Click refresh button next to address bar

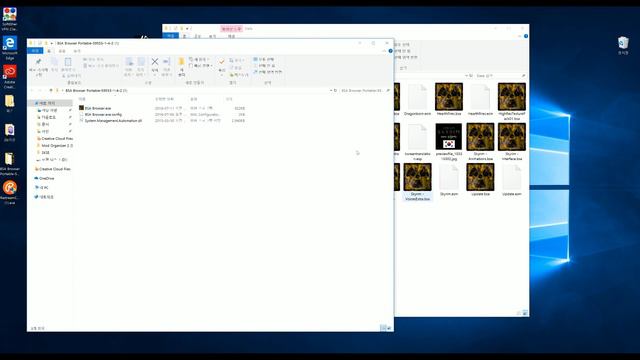[x=336, y=90]
